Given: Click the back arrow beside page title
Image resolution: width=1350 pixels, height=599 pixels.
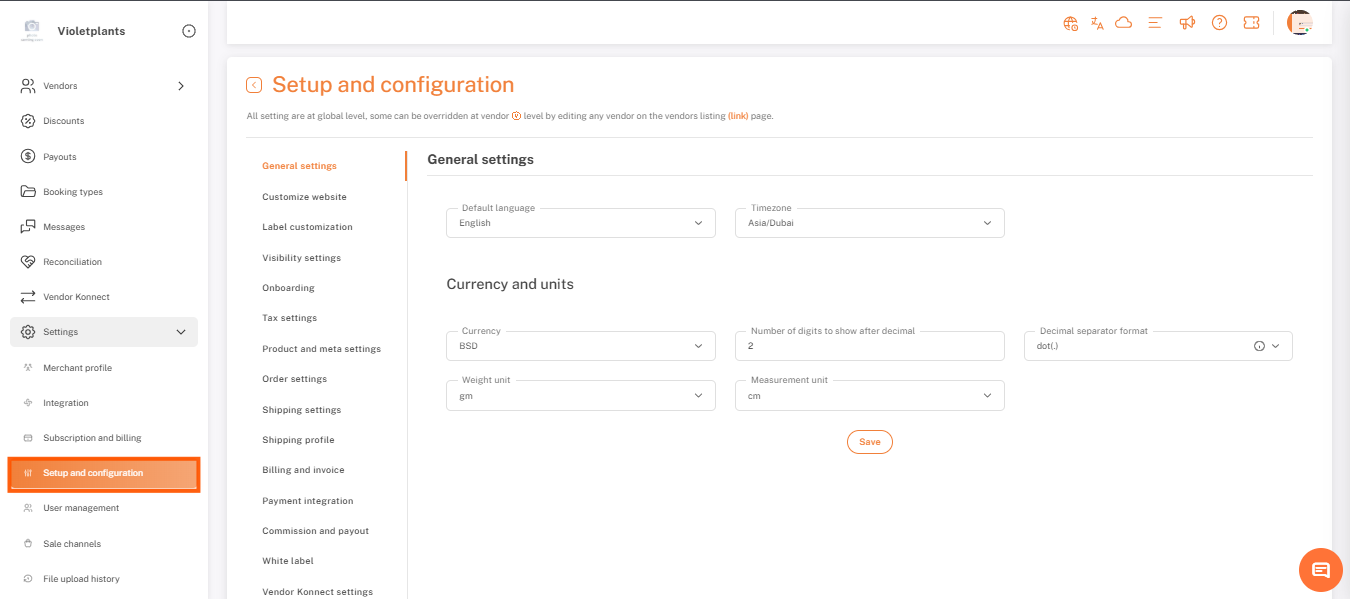Looking at the screenshot, I should point(254,86).
